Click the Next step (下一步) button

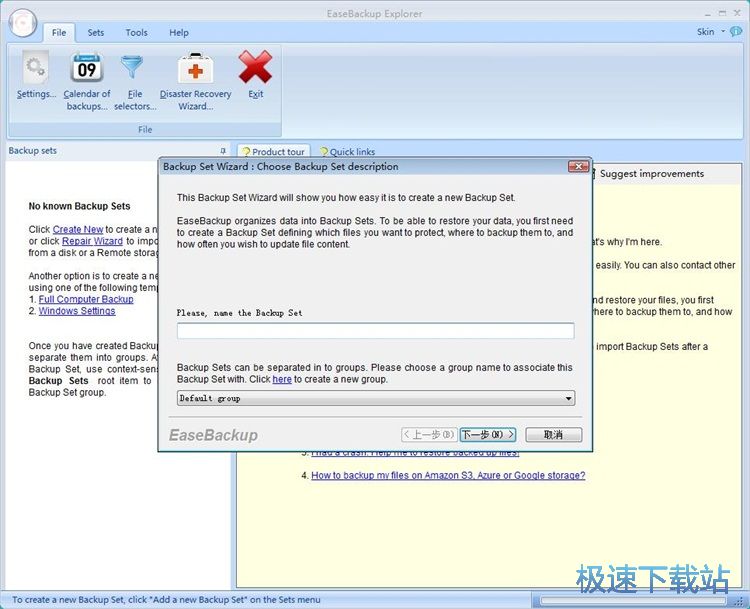(x=487, y=434)
